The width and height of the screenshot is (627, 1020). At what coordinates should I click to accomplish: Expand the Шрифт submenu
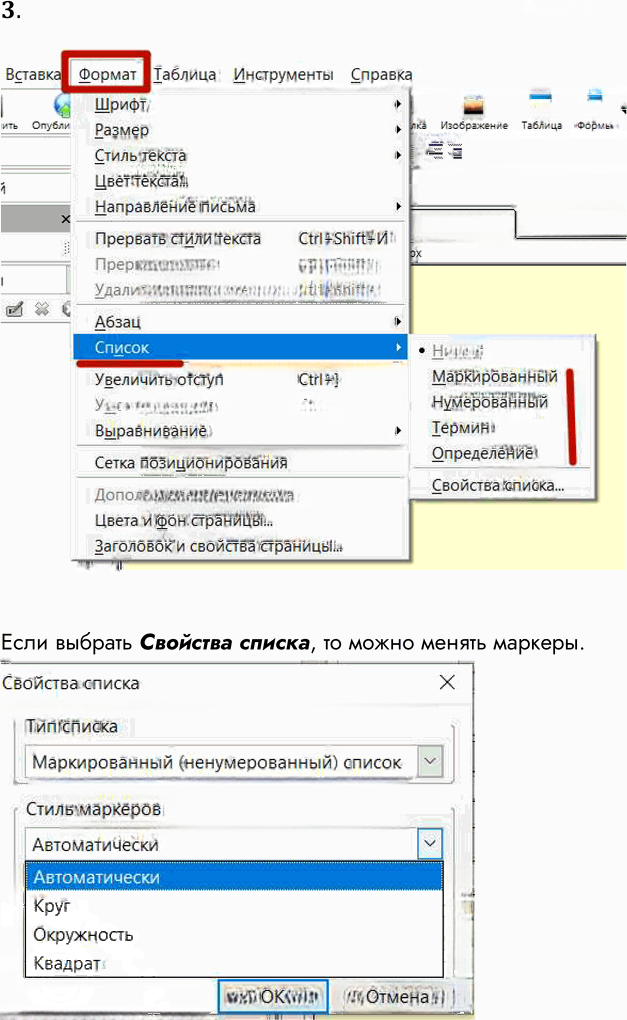pos(241,104)
